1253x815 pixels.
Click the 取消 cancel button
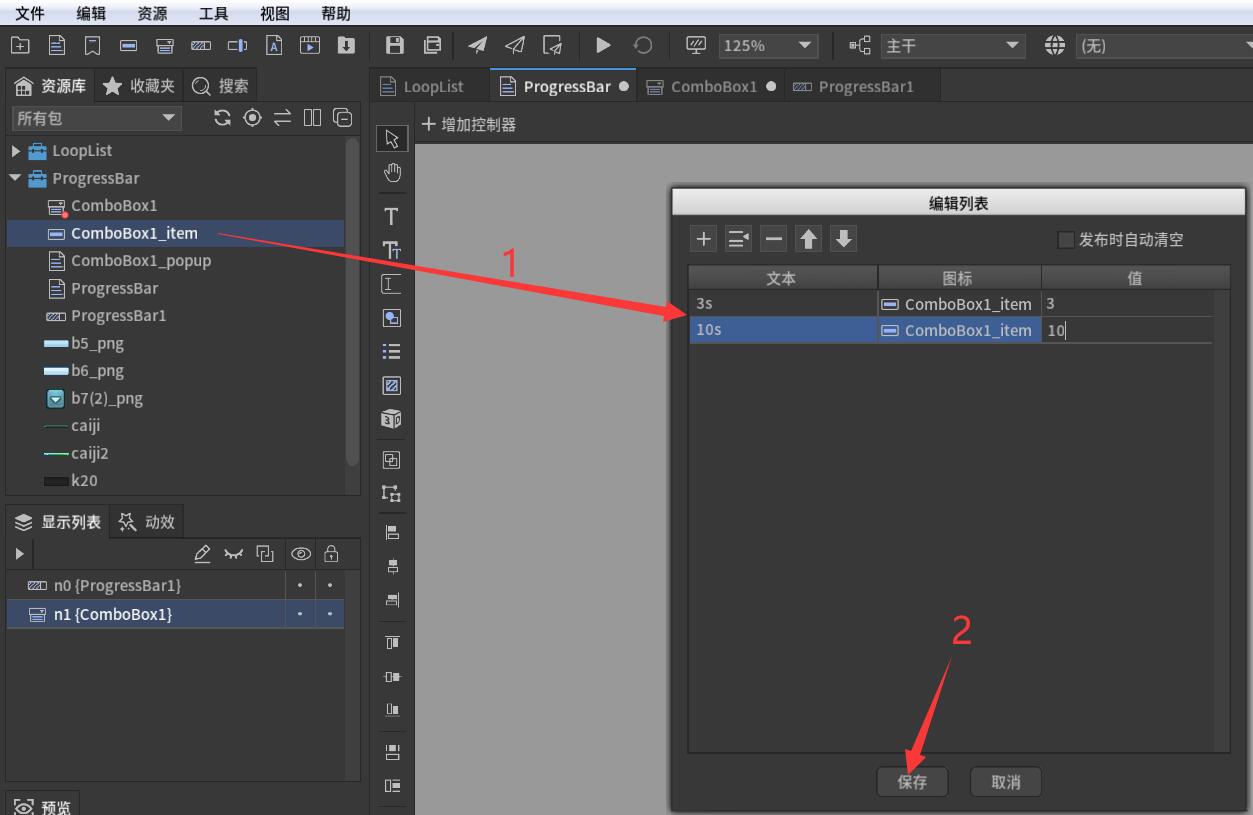click(x=1005, y=782)
